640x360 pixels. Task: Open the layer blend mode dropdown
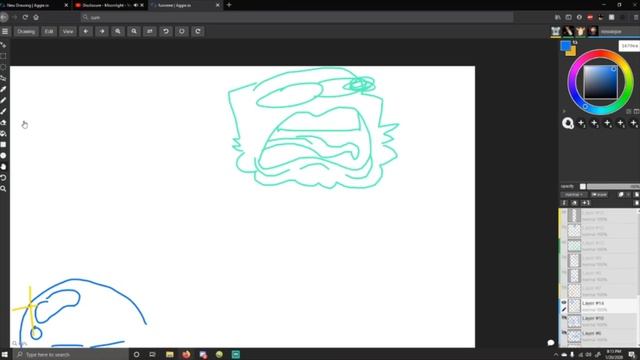click(574, 195)
